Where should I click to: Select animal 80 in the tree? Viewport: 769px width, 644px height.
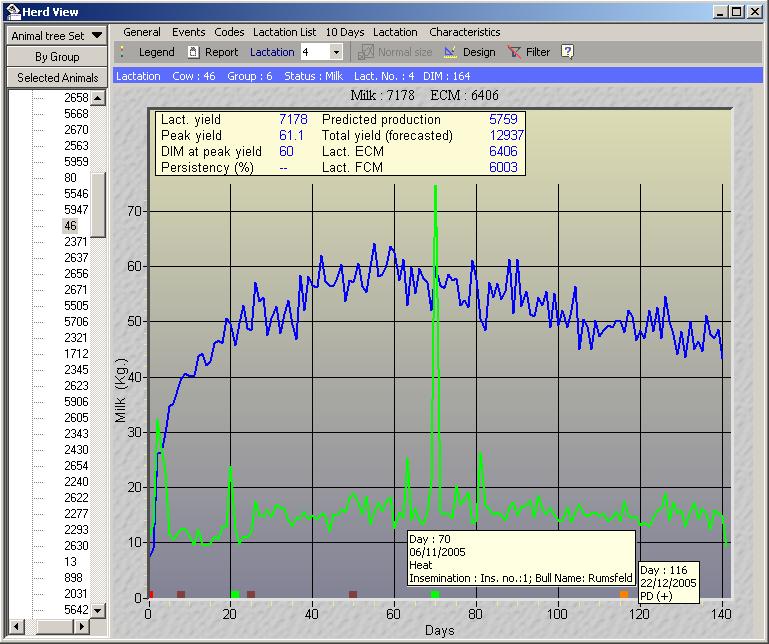(70, 178)
